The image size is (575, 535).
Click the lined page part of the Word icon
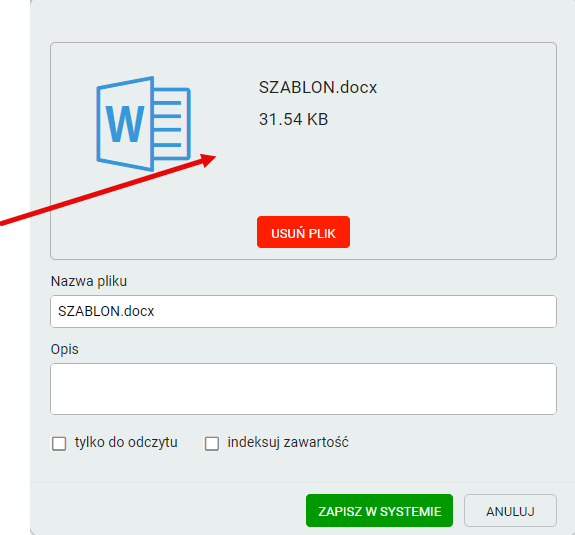(x=172, y=124)
